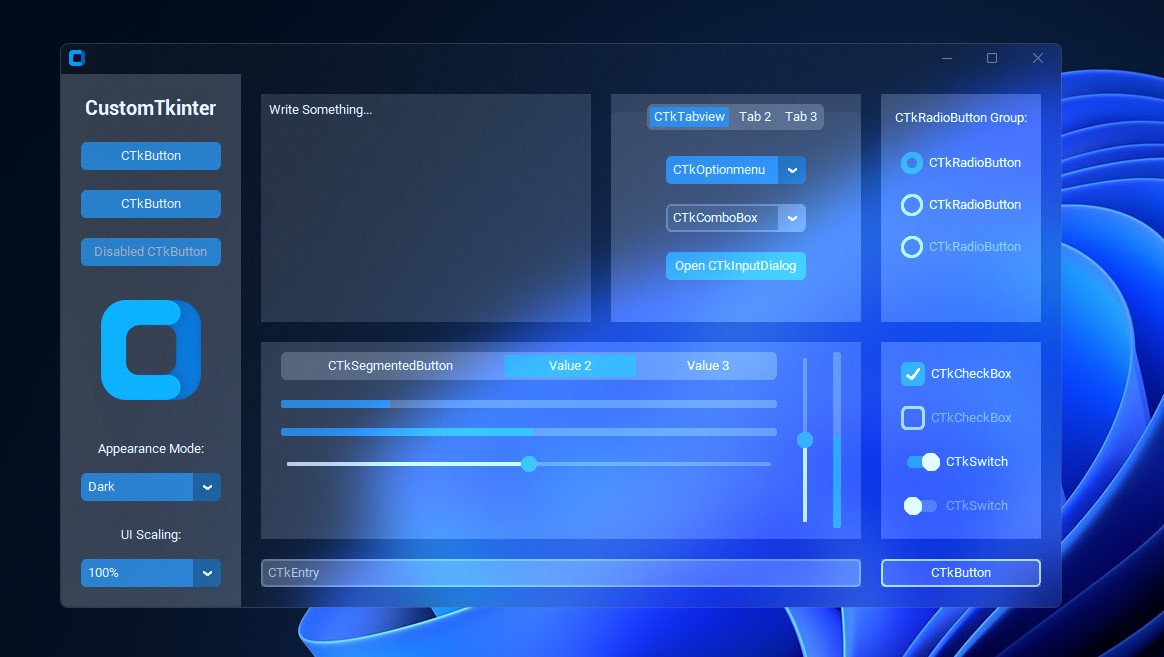1164x657 pixels.
Task: Select the first CTkRadioButton
Action: coord(911,162)
